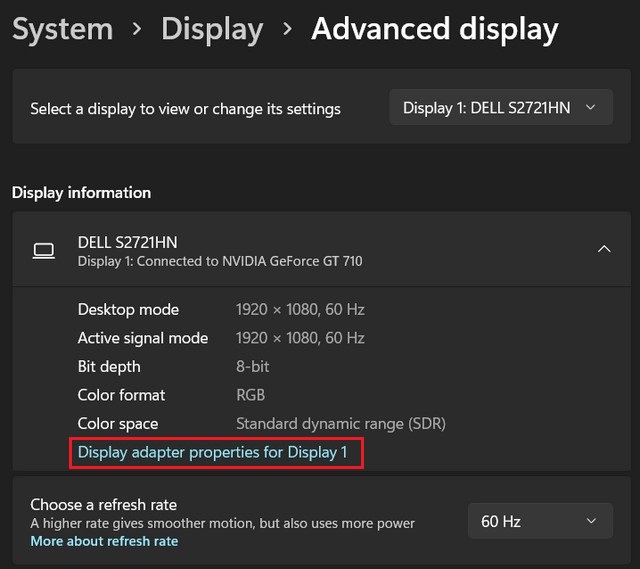Click the 8-bit bit depth value
640x569 pixels.
[x=252, y=367]
